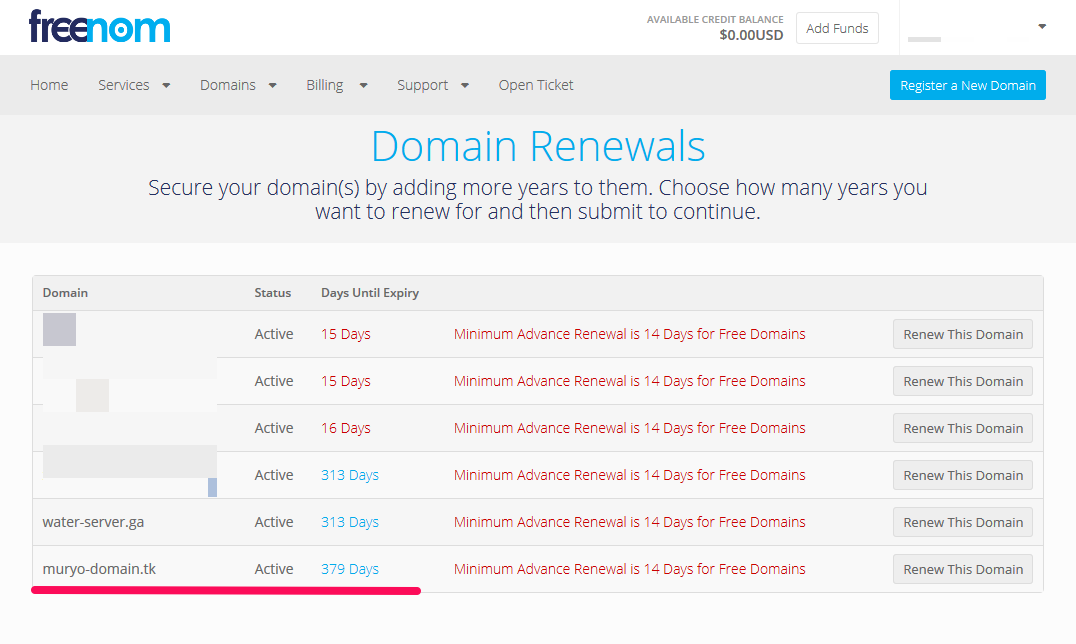The width and height of the screenshot is (1076, 644).
Task: Click the Status column header
Action: pyautogui.click(x=272, y=292)
